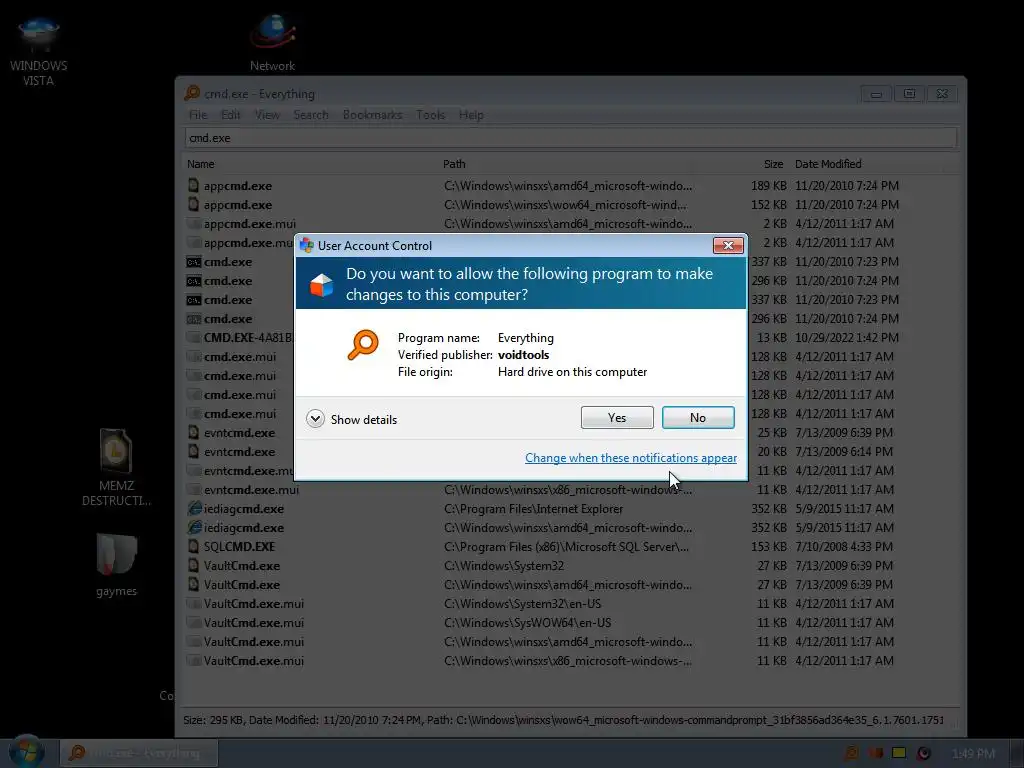Image resolution: width=1024 pixels, height=768 pixels.
Task: Click the shield icon in UAC title bar
Action: [x=306, y=246]
